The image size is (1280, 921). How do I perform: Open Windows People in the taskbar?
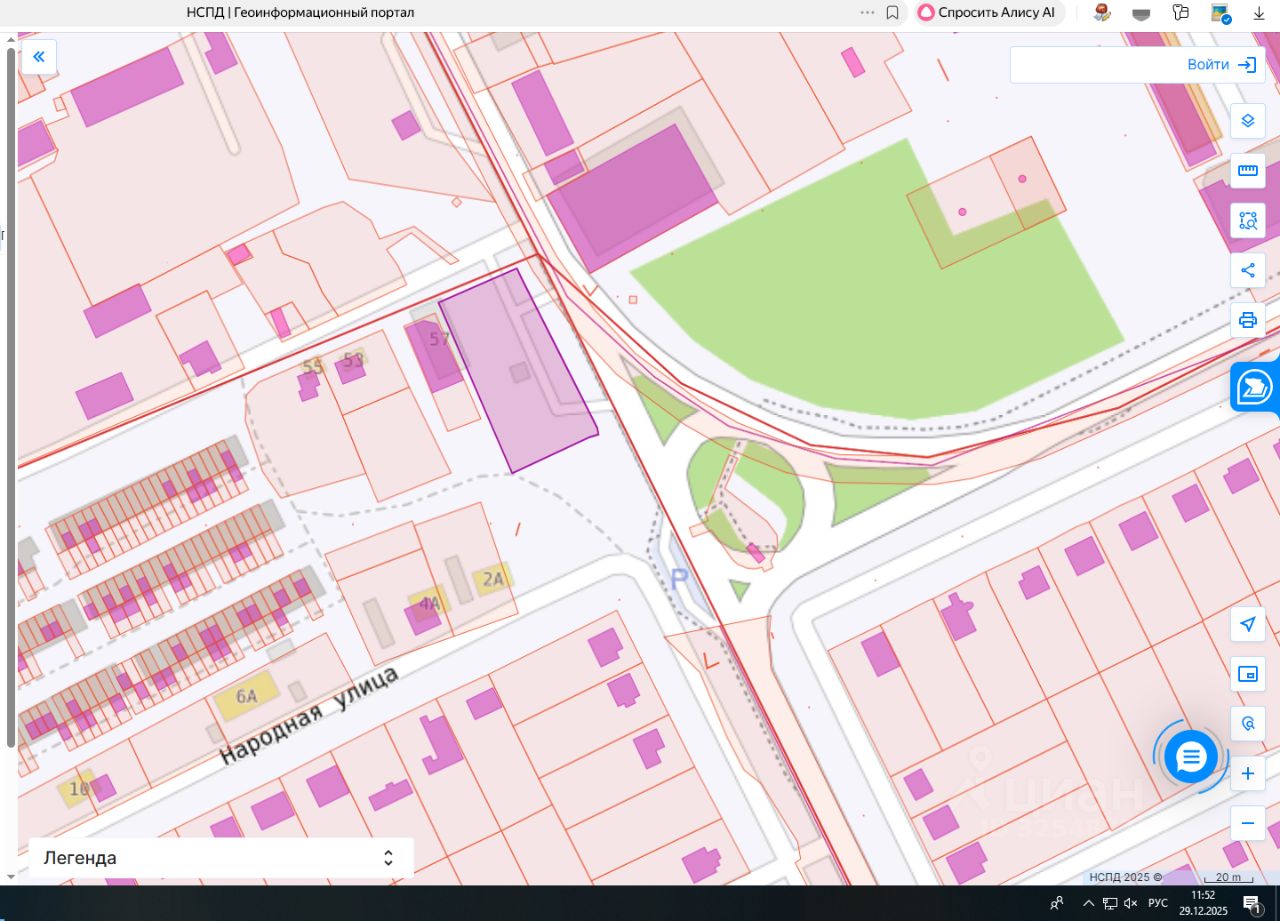(x=1057, y=904)
